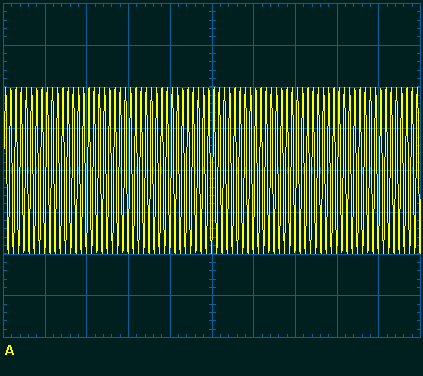
Task: Click the top-left corner of the grid
Action: pyautogui.click(x=4, y=4)
